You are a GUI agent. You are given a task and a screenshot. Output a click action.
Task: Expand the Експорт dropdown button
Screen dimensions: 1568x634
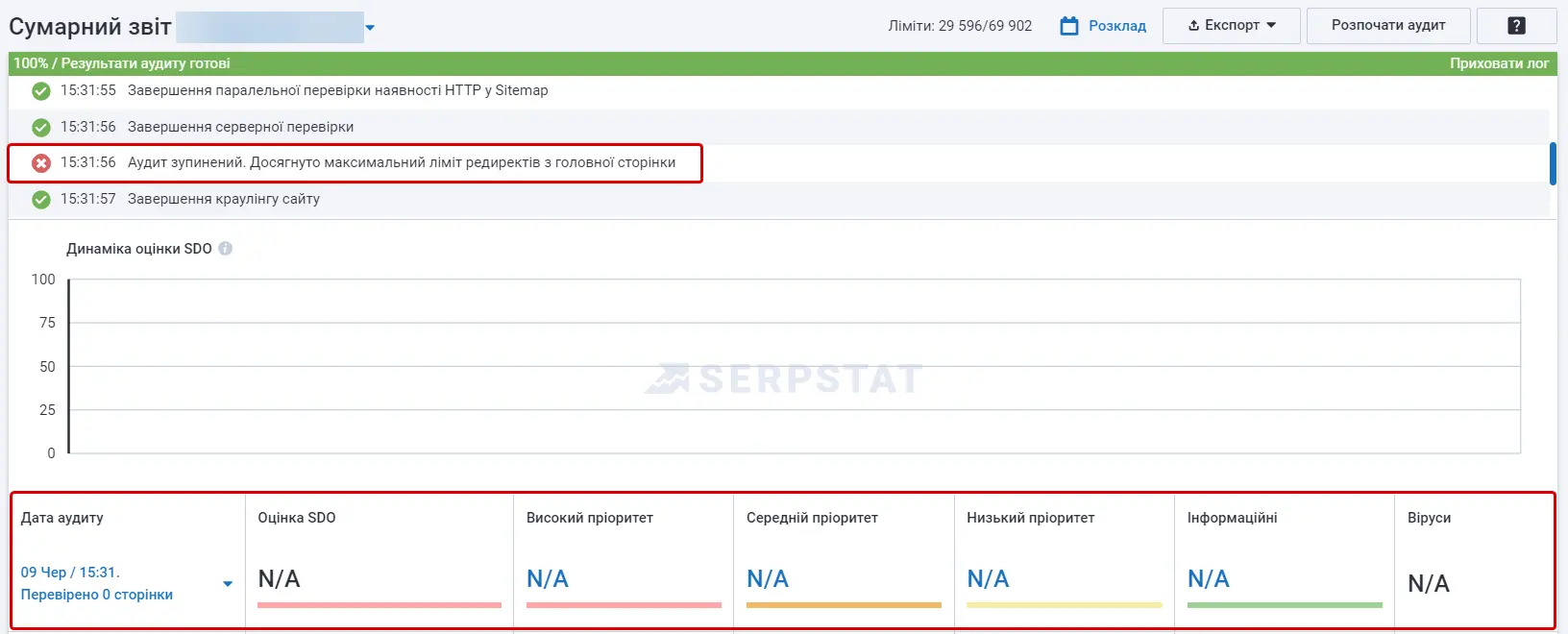[x=1232, y=26]
